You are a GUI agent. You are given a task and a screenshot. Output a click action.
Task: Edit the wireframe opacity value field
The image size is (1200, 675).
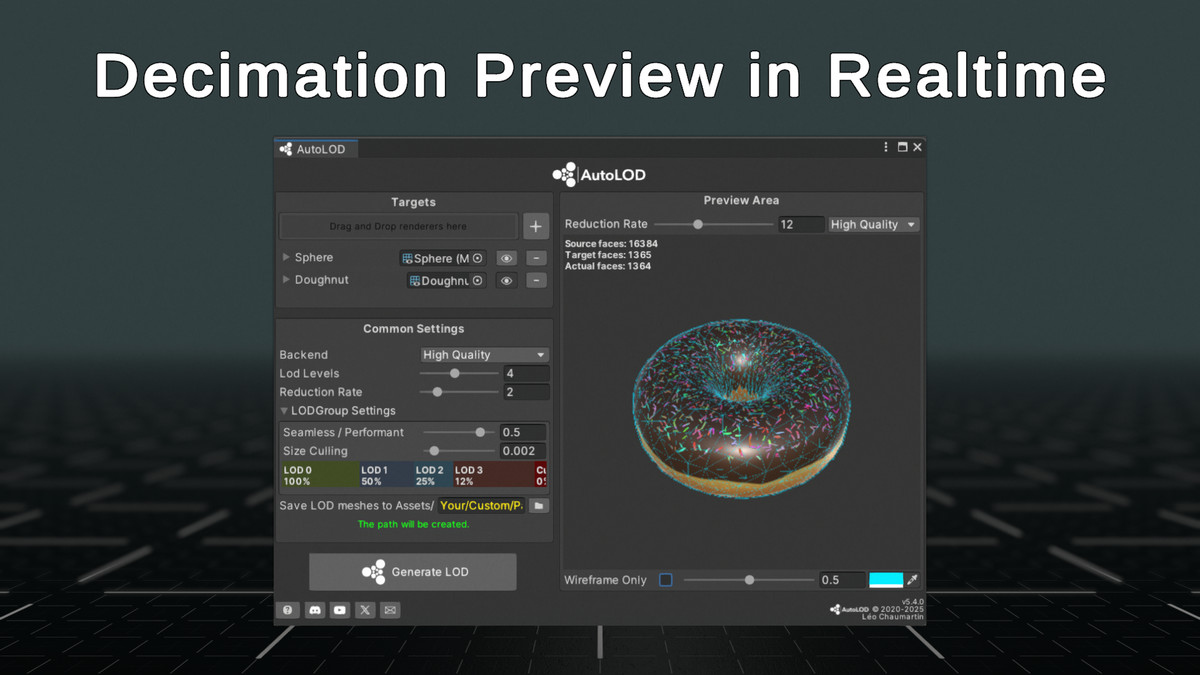841,580
